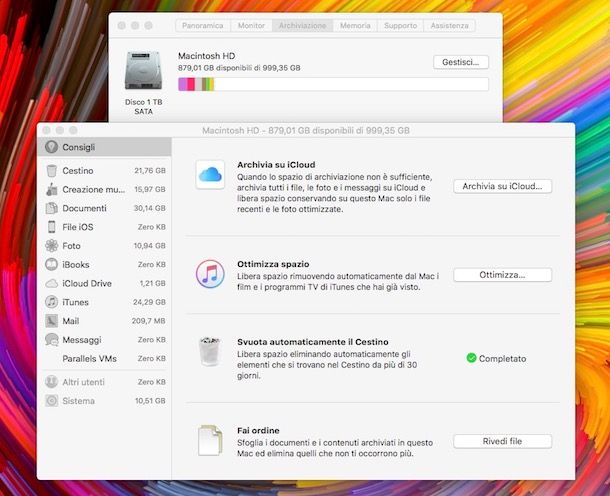The height and width of the screenshot is (496, 610).
Task: Click the Rivedi file button
Action: point(502,442)
